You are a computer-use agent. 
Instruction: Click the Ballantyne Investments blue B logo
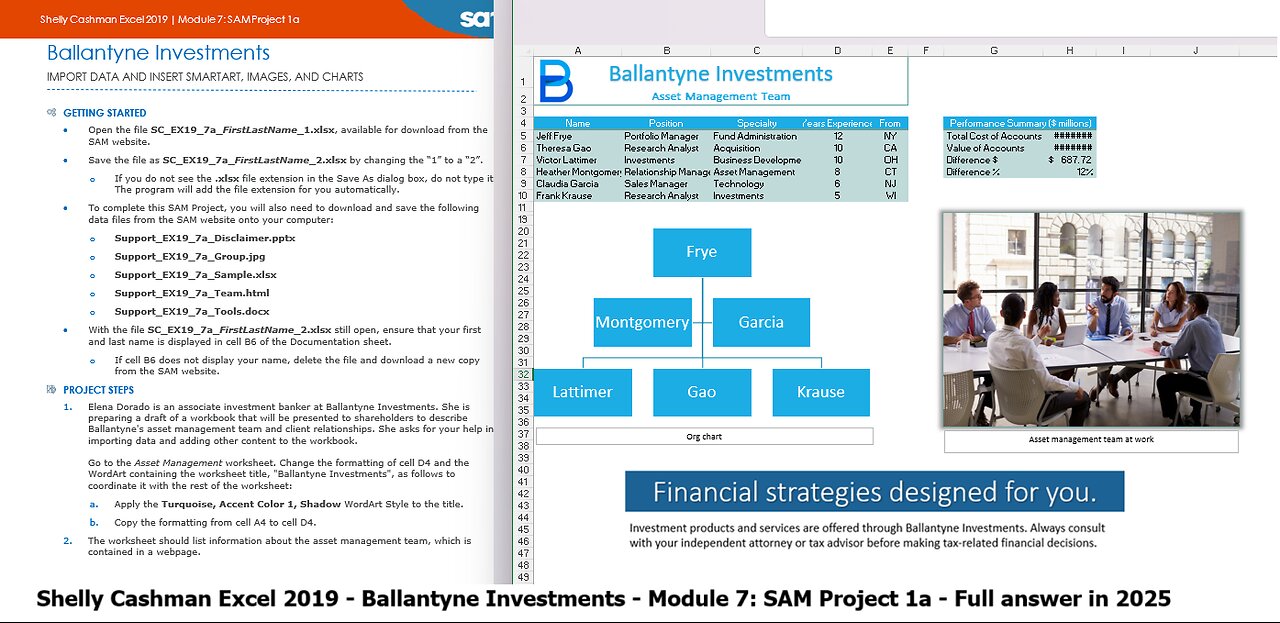pos(555,81)
